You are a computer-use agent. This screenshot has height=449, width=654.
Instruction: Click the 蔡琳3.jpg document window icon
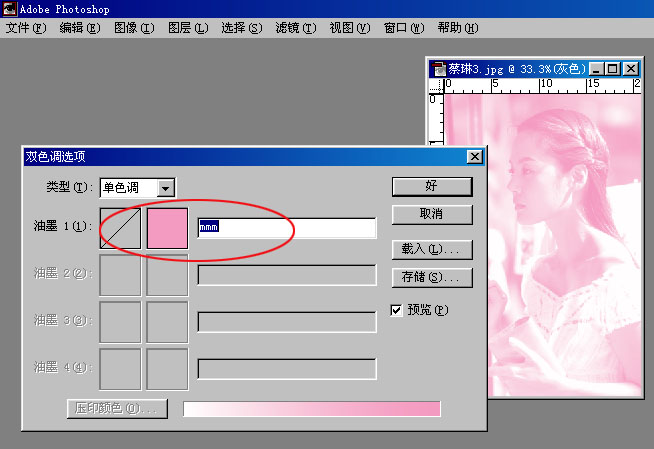click(x=438, y=69)
